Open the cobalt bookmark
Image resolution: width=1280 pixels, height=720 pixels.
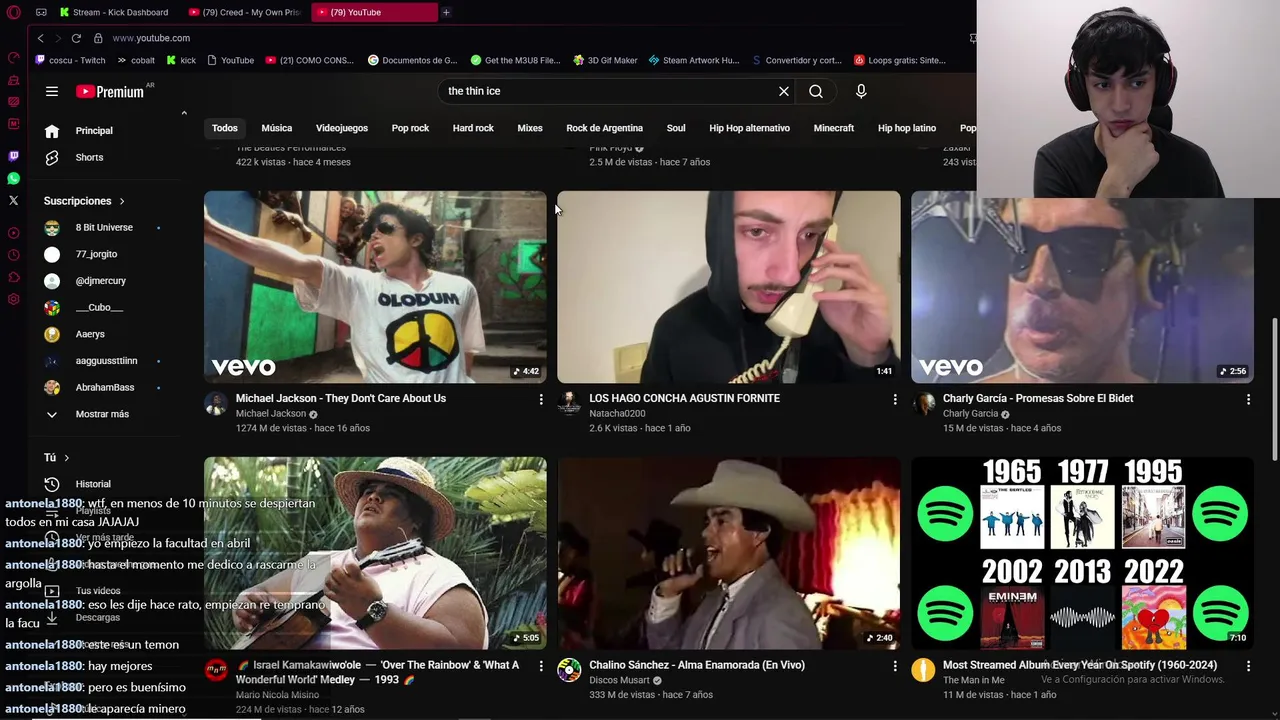click(x=136, y=60)
